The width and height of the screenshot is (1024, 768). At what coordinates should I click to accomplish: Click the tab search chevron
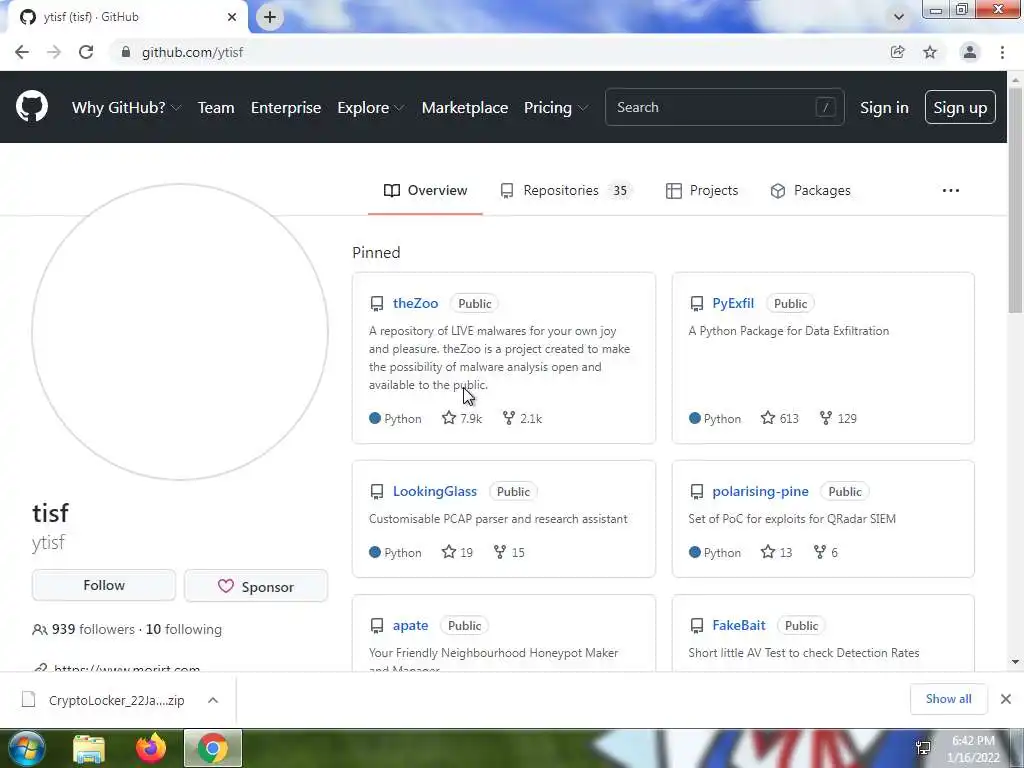[x=899, y=17]
